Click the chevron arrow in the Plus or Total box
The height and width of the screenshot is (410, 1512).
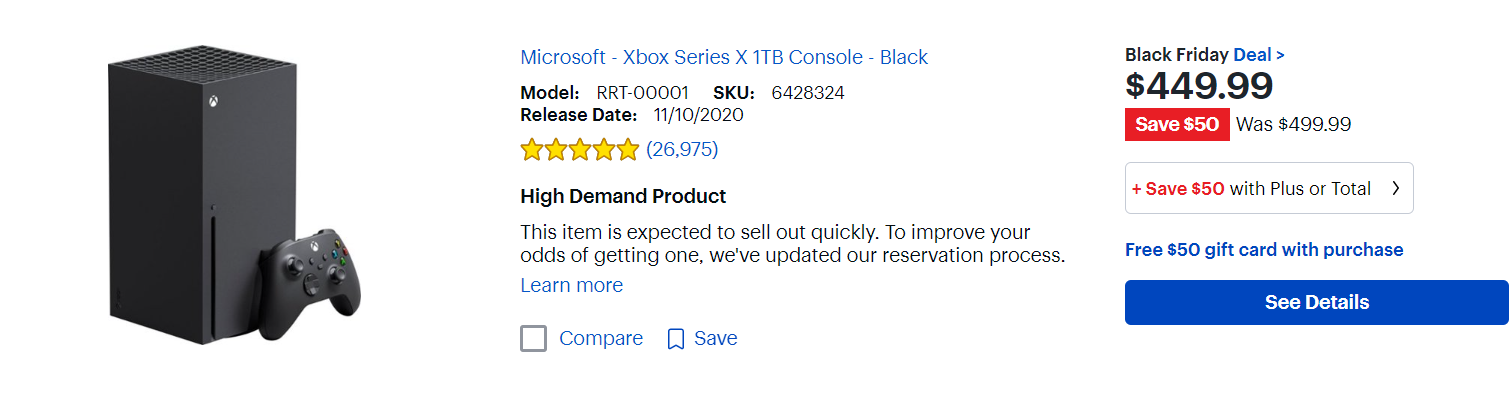coord(1396,188)
